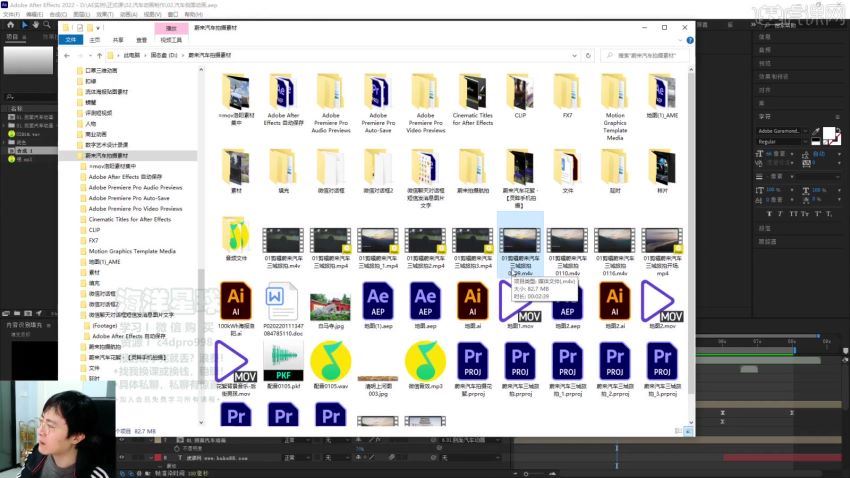Click the character fill color swatch
Image resolution: width=850 pixels, height=478 pixels.
tap(829, 133)
